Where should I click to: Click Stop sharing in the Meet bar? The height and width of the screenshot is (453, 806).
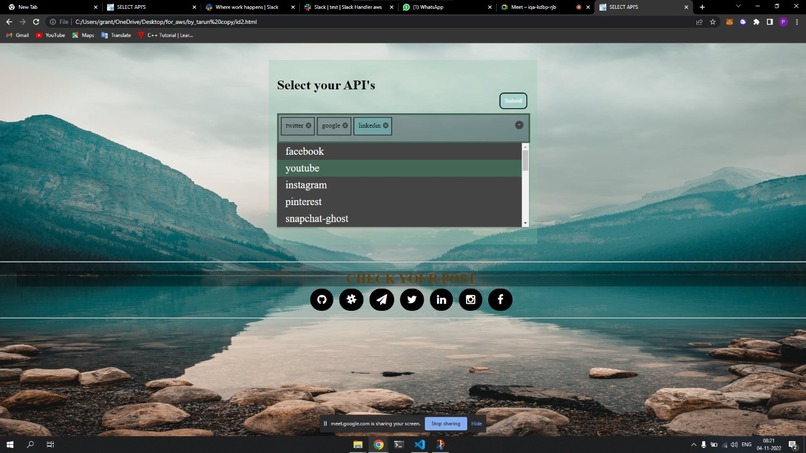point(446,424)
